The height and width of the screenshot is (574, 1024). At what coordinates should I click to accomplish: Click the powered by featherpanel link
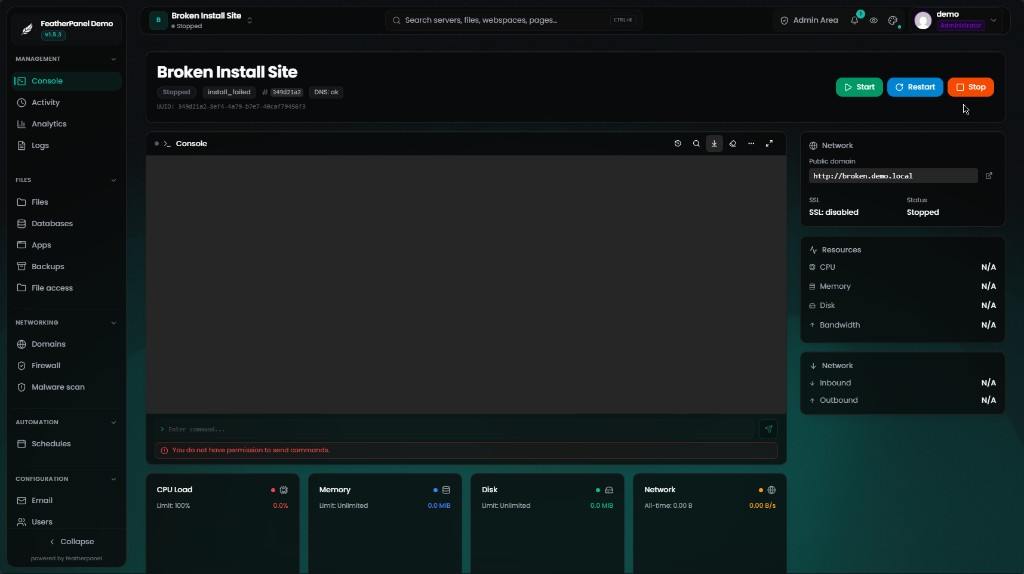tap(67, 558)
